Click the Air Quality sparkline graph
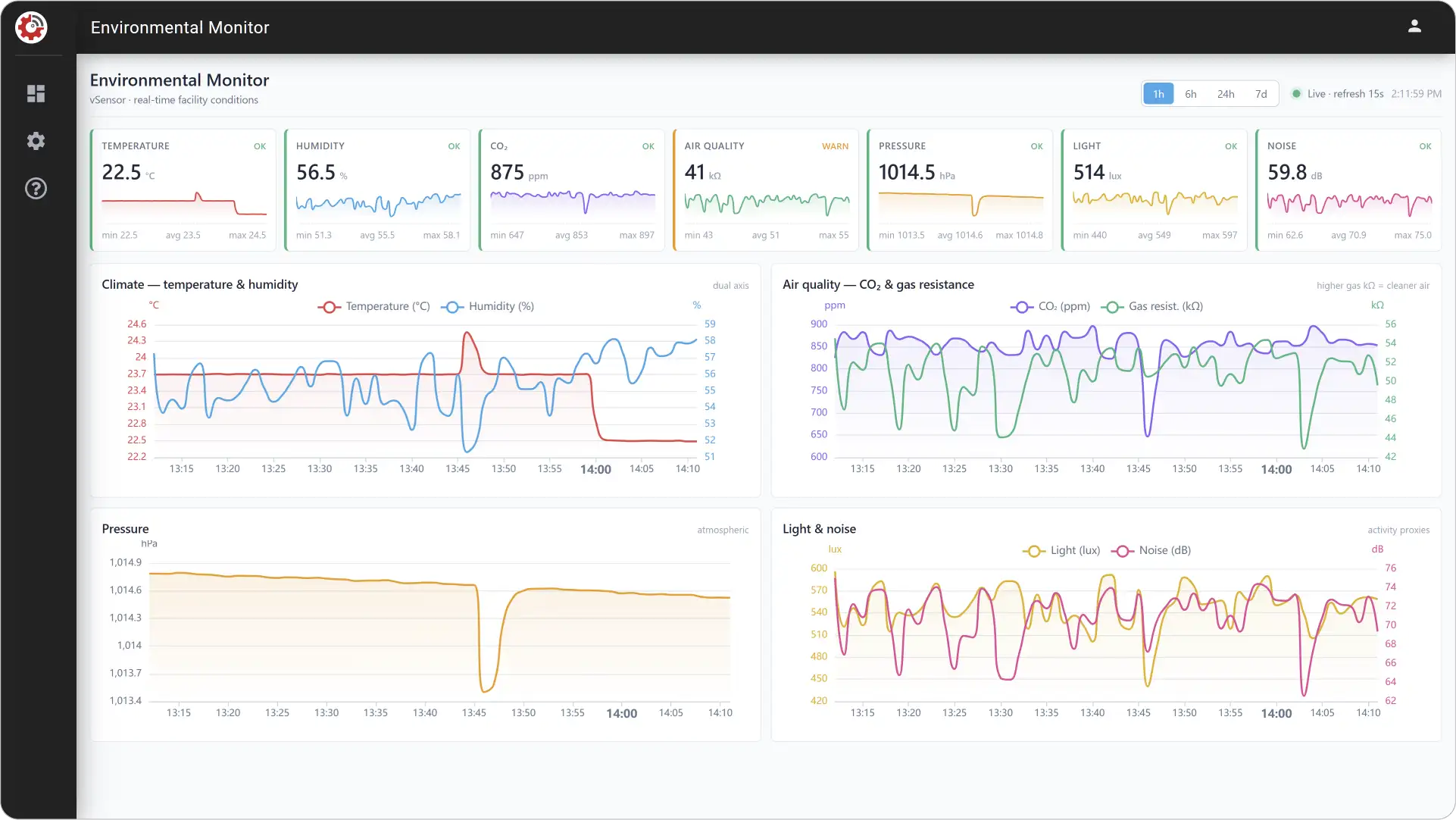This screenshot has width=1456, height=820. tap(767, 205)
